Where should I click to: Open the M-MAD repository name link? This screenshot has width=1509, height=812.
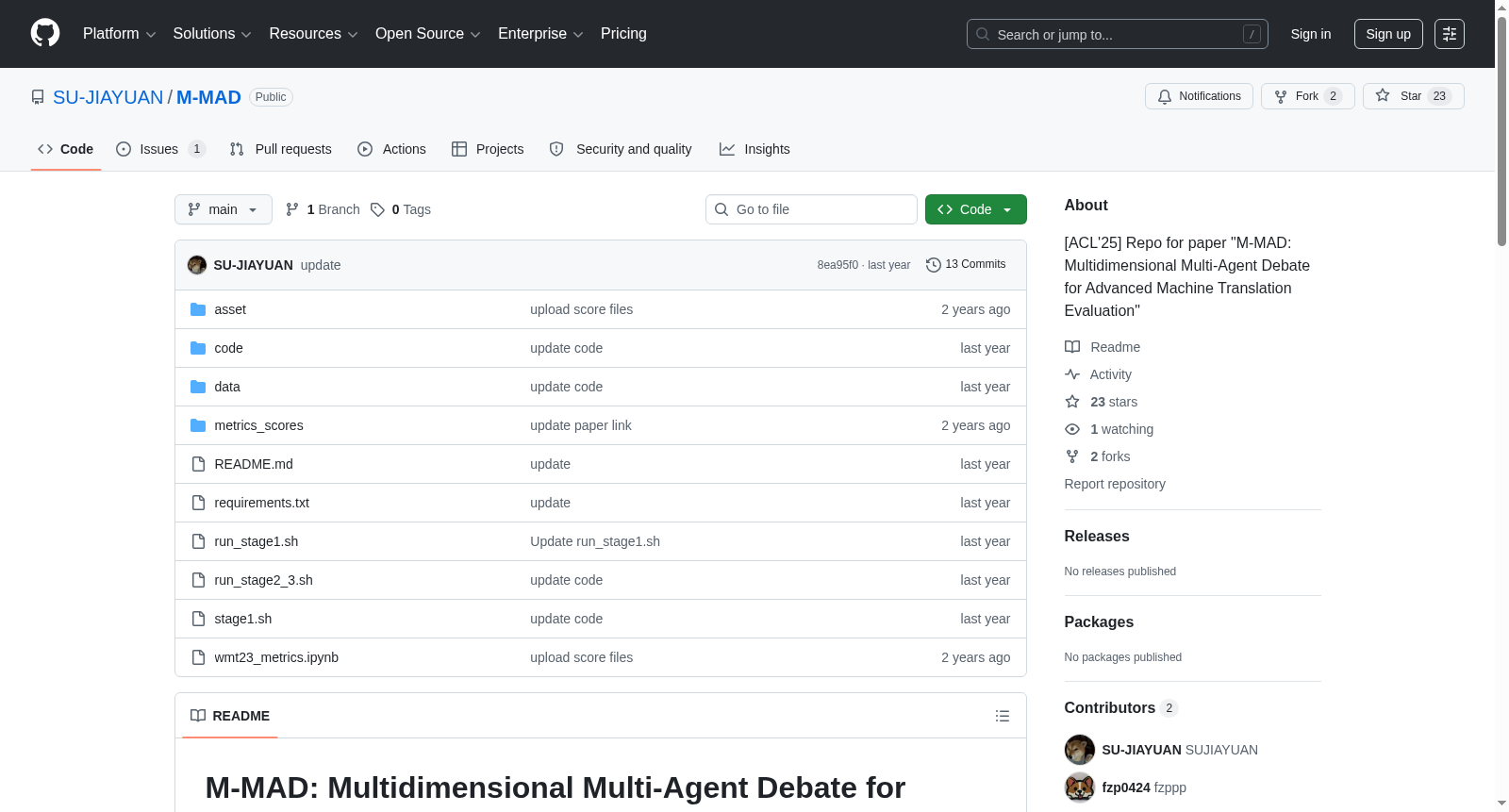click(208, 97)
